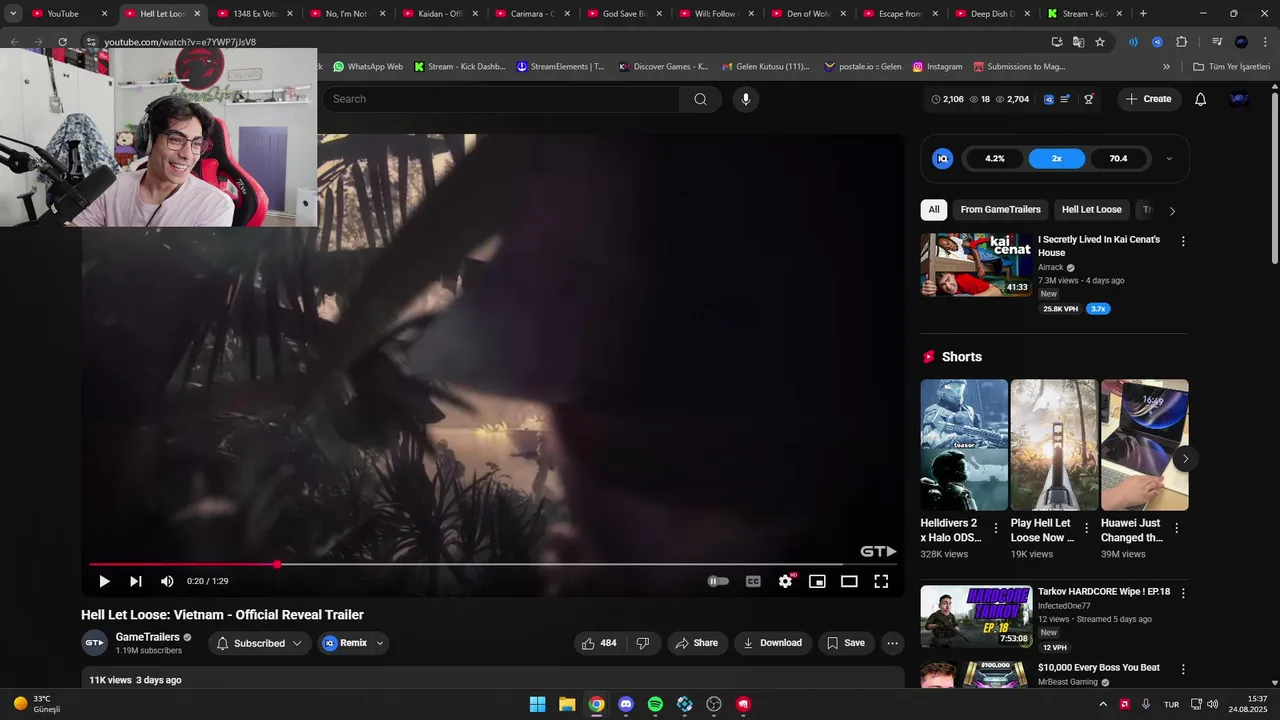Save the video to a playlist
The height and width of the screenshot is (720, 1280).
pos(846,643)
